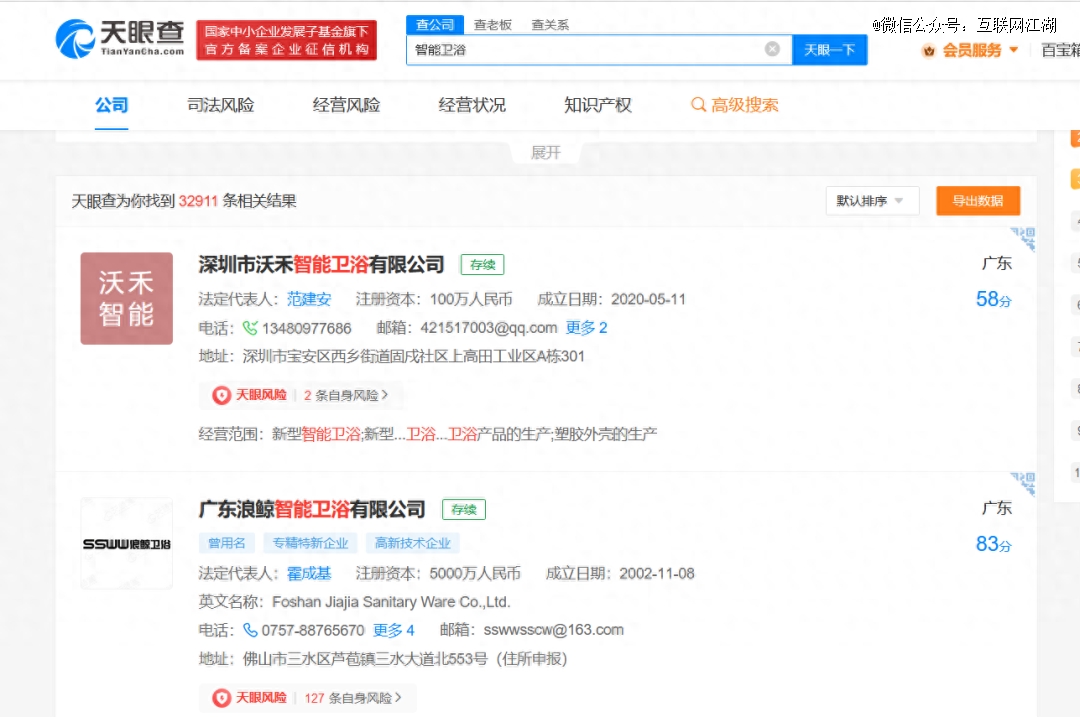The image size is (1080, 717).
Task: Select the 83分 score of 广东浪鲸
Action: pos(993,543)
